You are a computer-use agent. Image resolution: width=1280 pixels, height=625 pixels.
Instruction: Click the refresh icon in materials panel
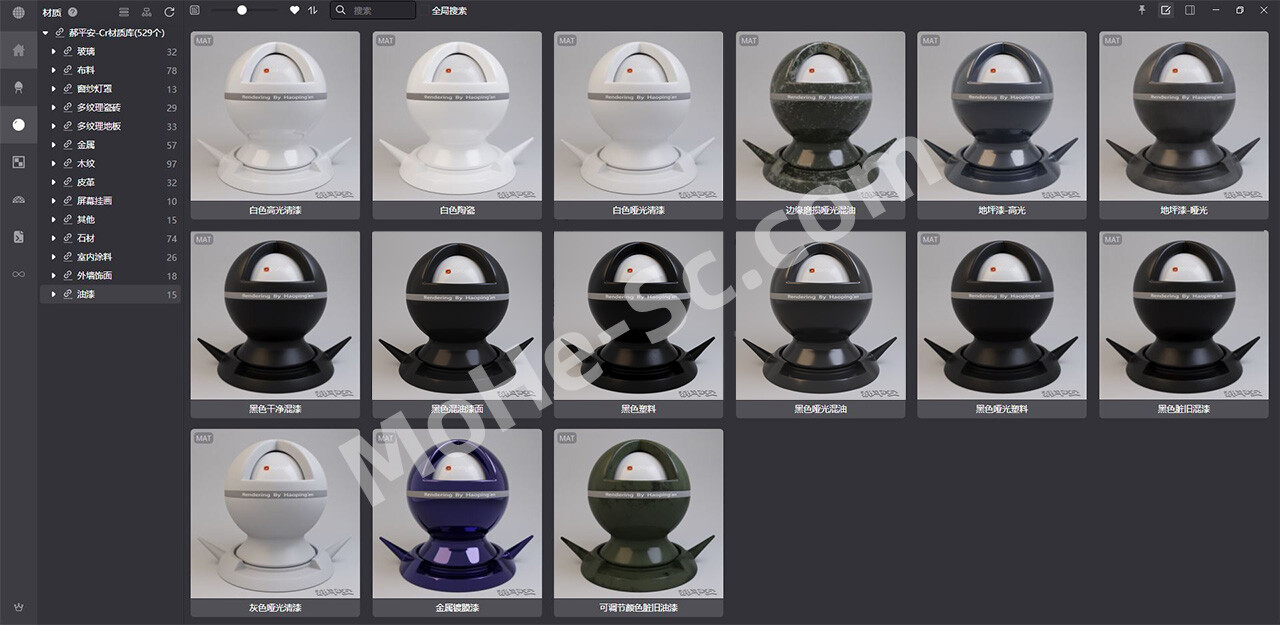pos(169,12)
